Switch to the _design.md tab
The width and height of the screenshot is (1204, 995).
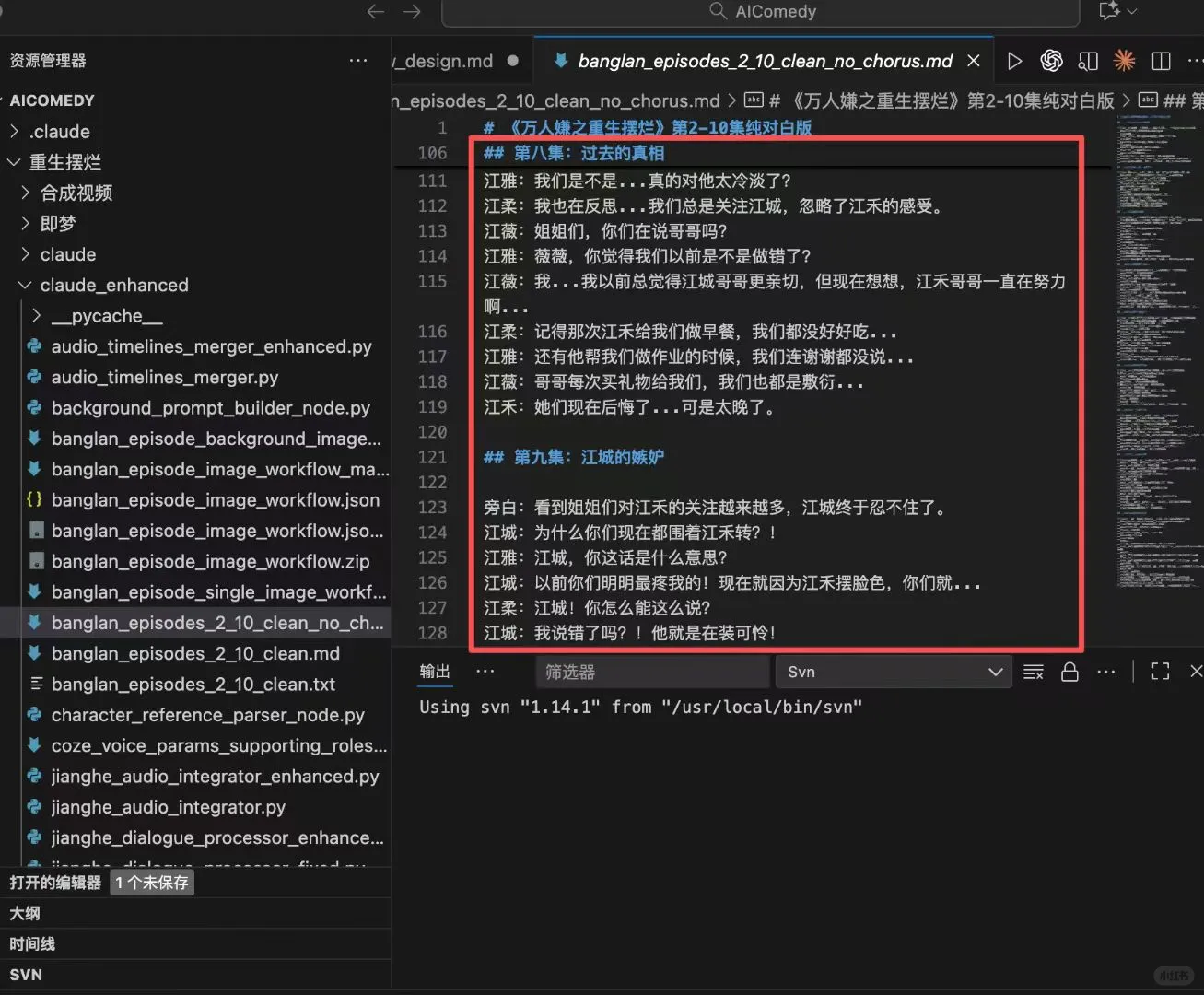[454, 61]
